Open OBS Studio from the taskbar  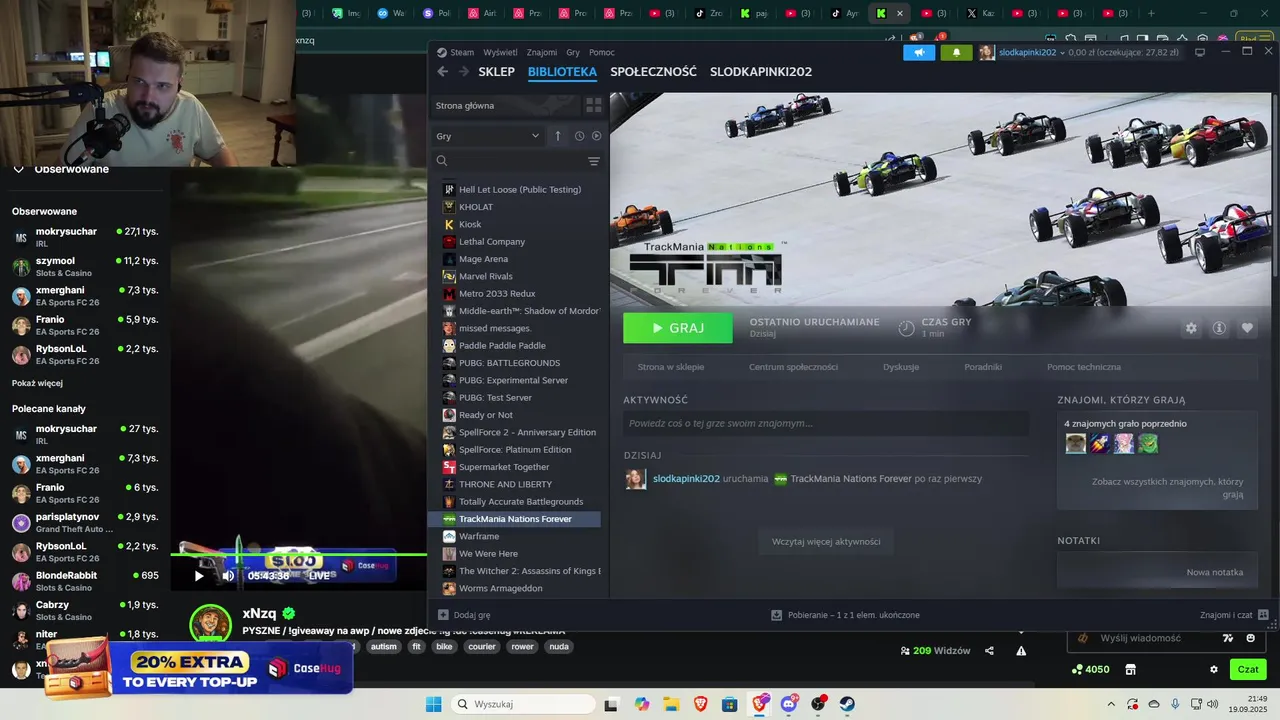(818, 704)
